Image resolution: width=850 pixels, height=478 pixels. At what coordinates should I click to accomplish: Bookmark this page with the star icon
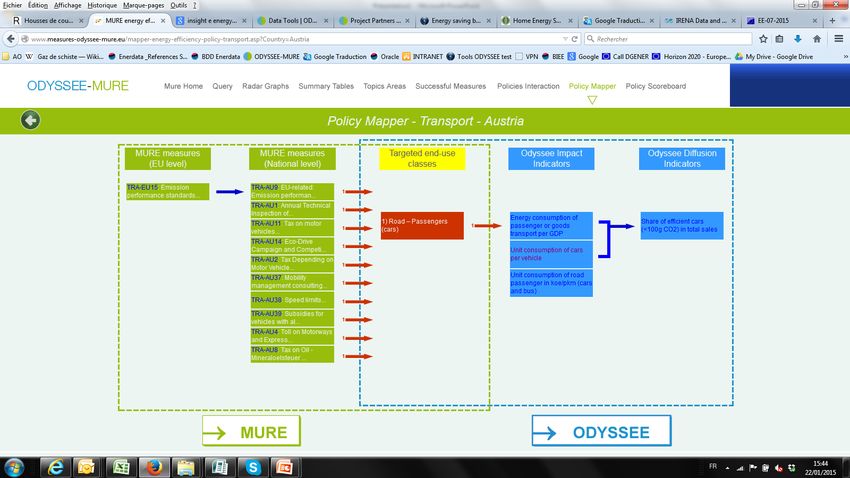pyautogui.click(x=763, y=39)
